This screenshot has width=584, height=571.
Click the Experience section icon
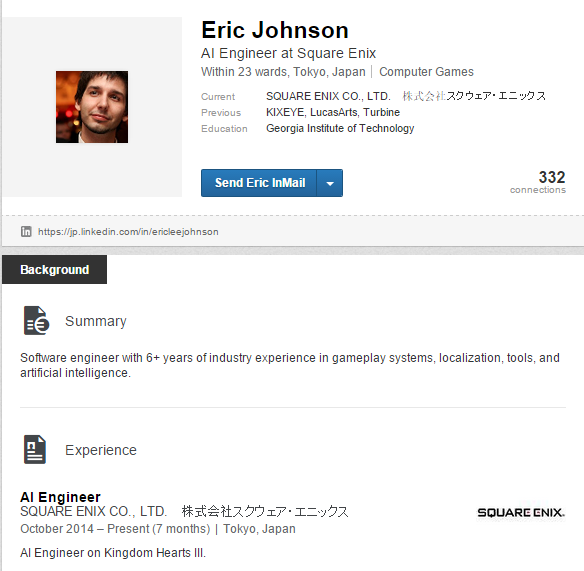35,449
